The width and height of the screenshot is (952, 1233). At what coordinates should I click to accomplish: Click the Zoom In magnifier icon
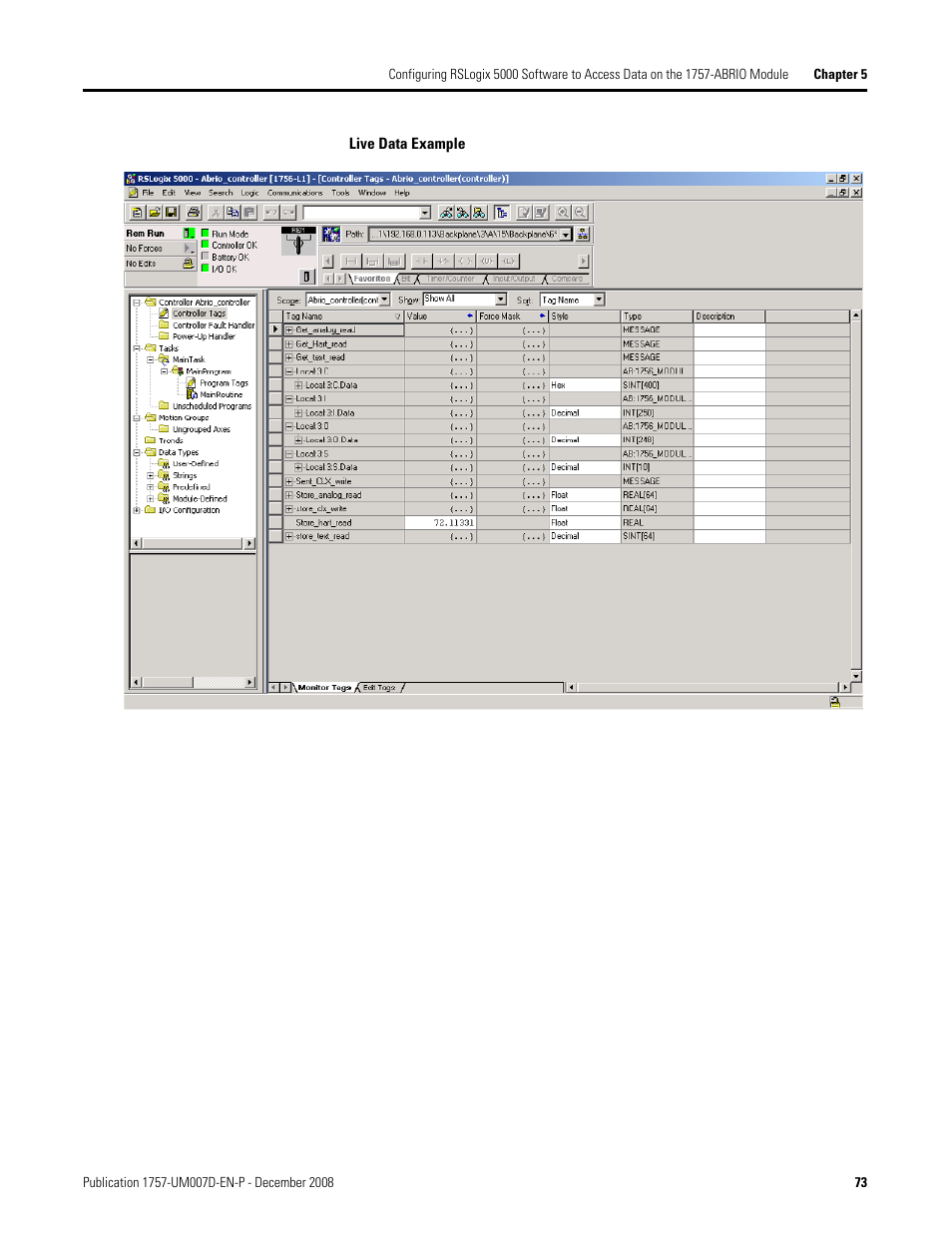[563, 213]
